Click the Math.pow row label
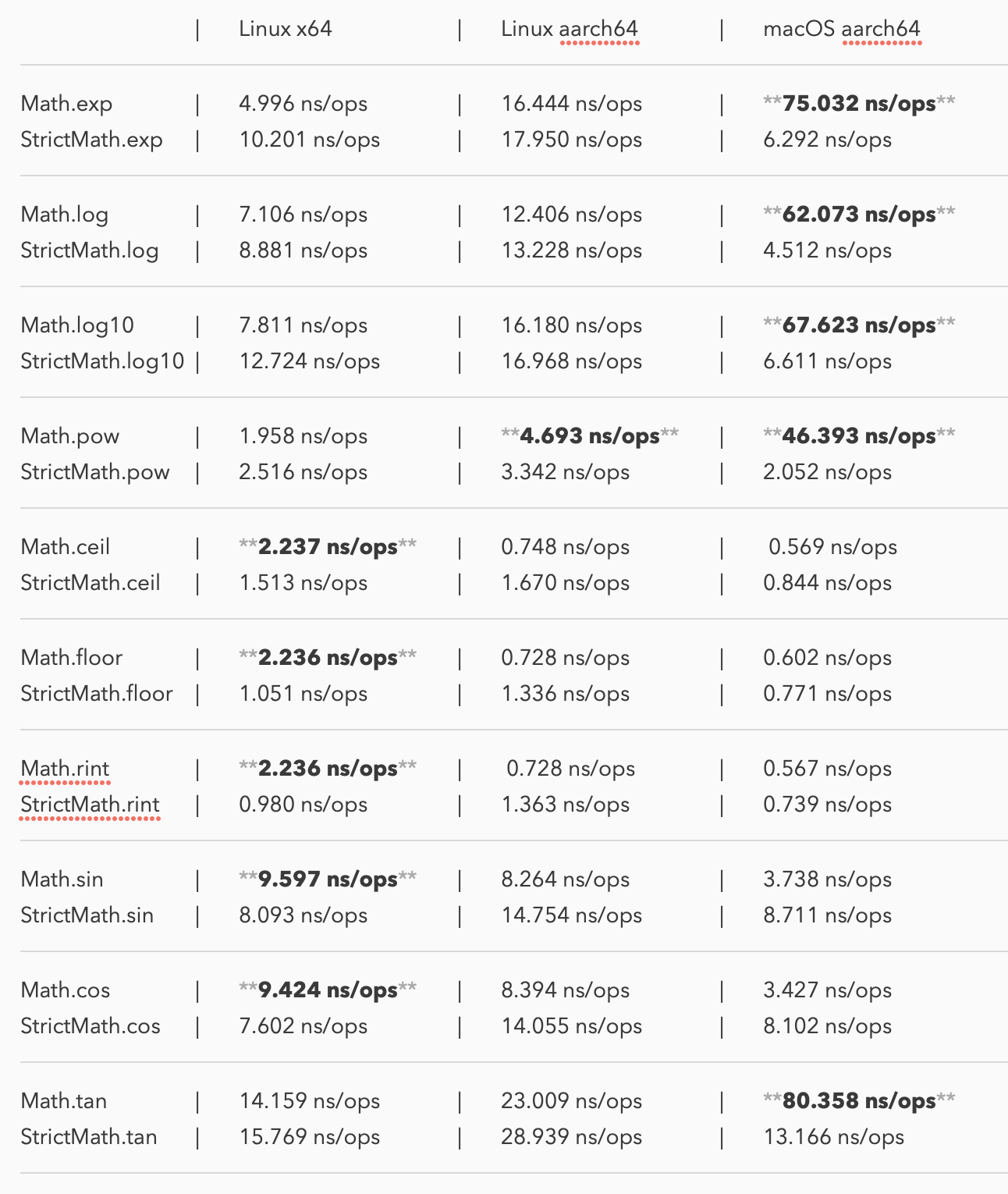 (x=70, y=436)
